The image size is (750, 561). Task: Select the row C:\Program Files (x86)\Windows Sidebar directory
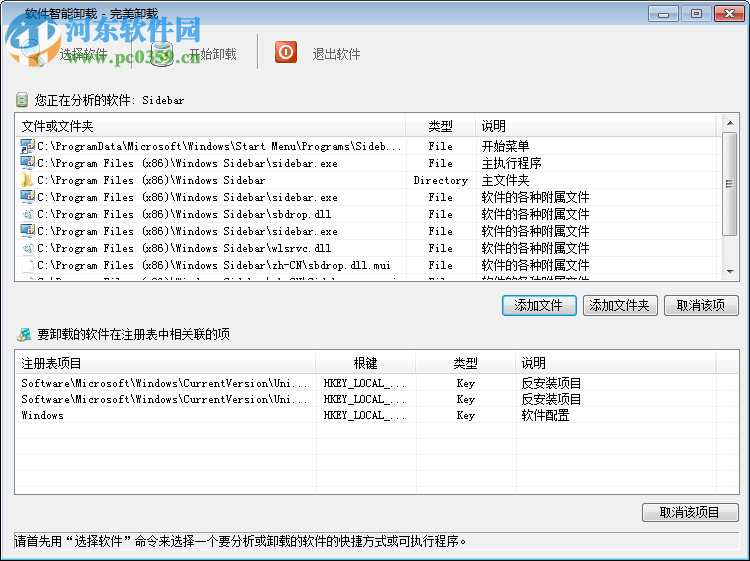pyautogui.click(x=367, y=180)
